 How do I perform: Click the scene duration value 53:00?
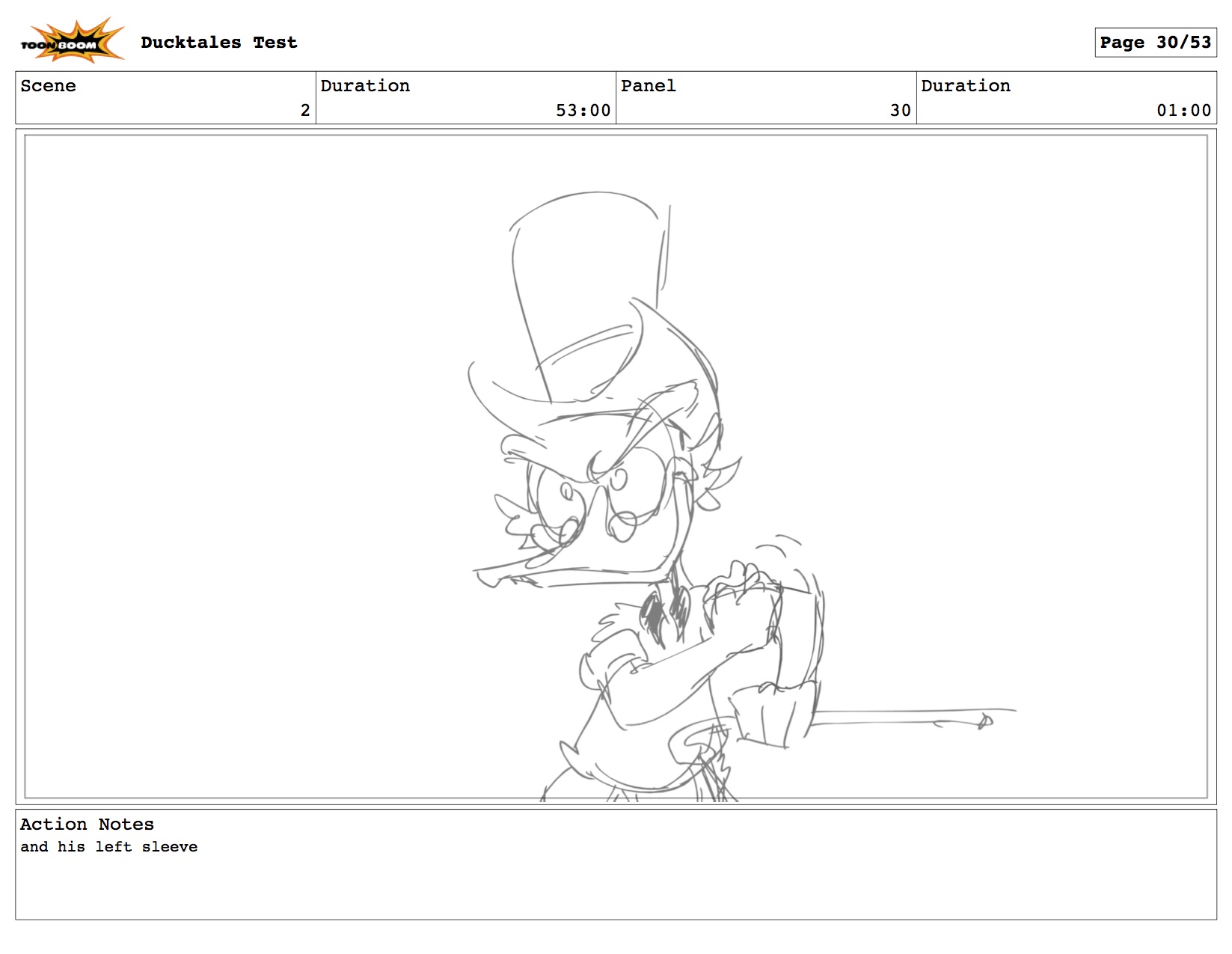click(x=583, y=111)
